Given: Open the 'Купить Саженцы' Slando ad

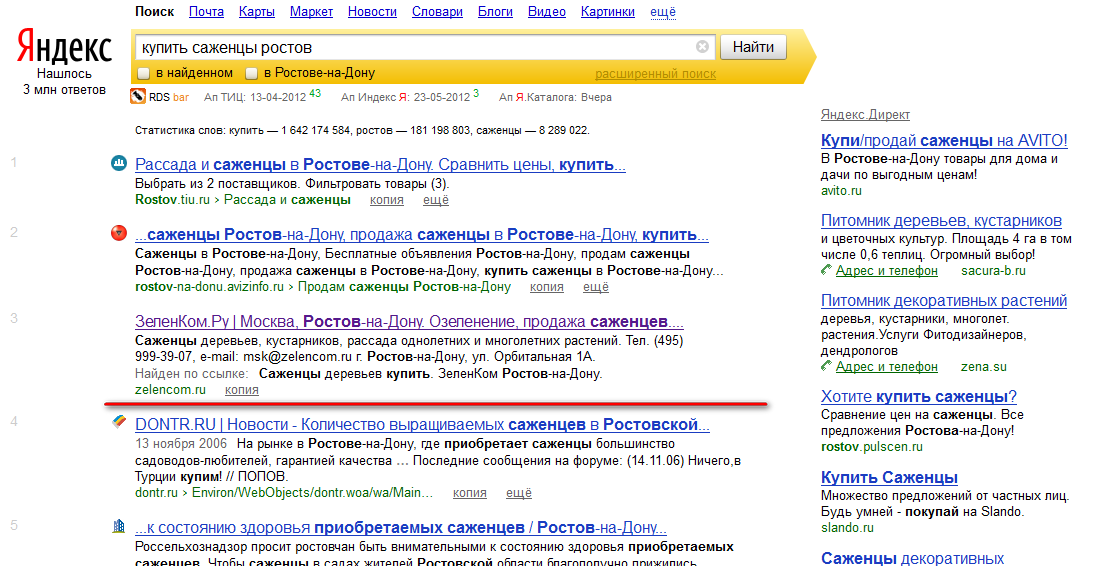Looking at the screenshot, I should pos(889,478).
